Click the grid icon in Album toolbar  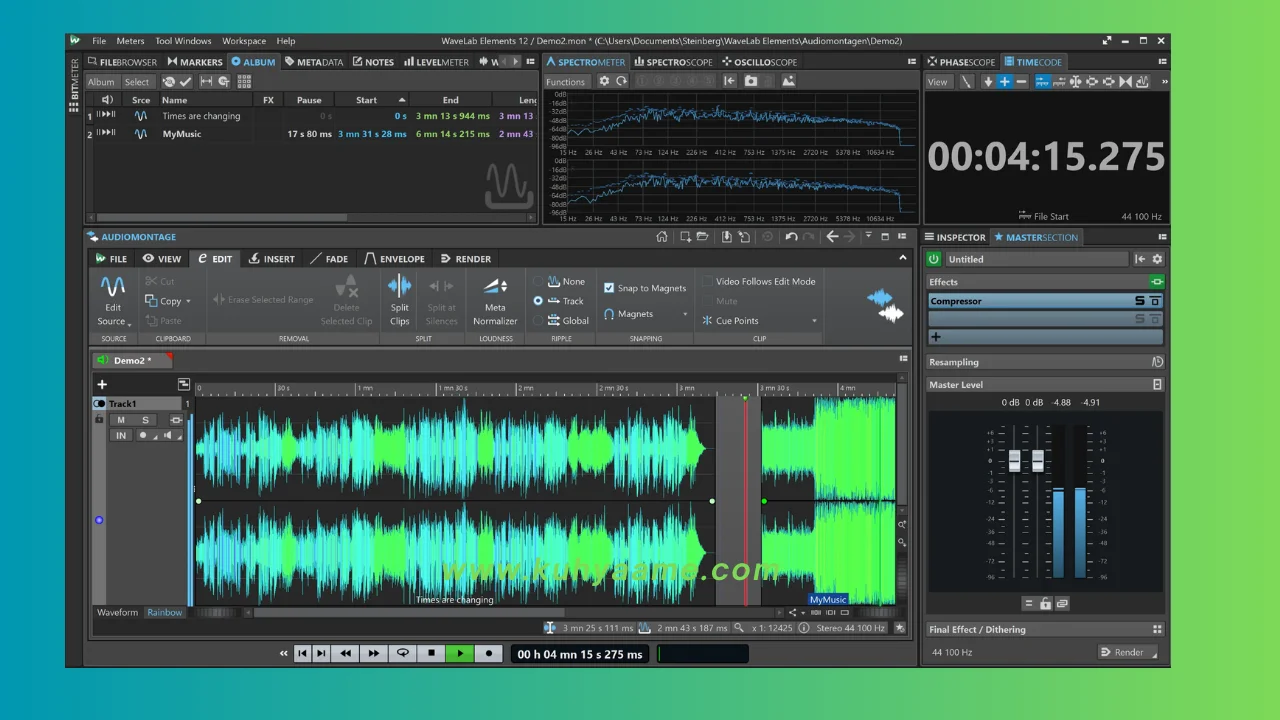coord(242,82)
